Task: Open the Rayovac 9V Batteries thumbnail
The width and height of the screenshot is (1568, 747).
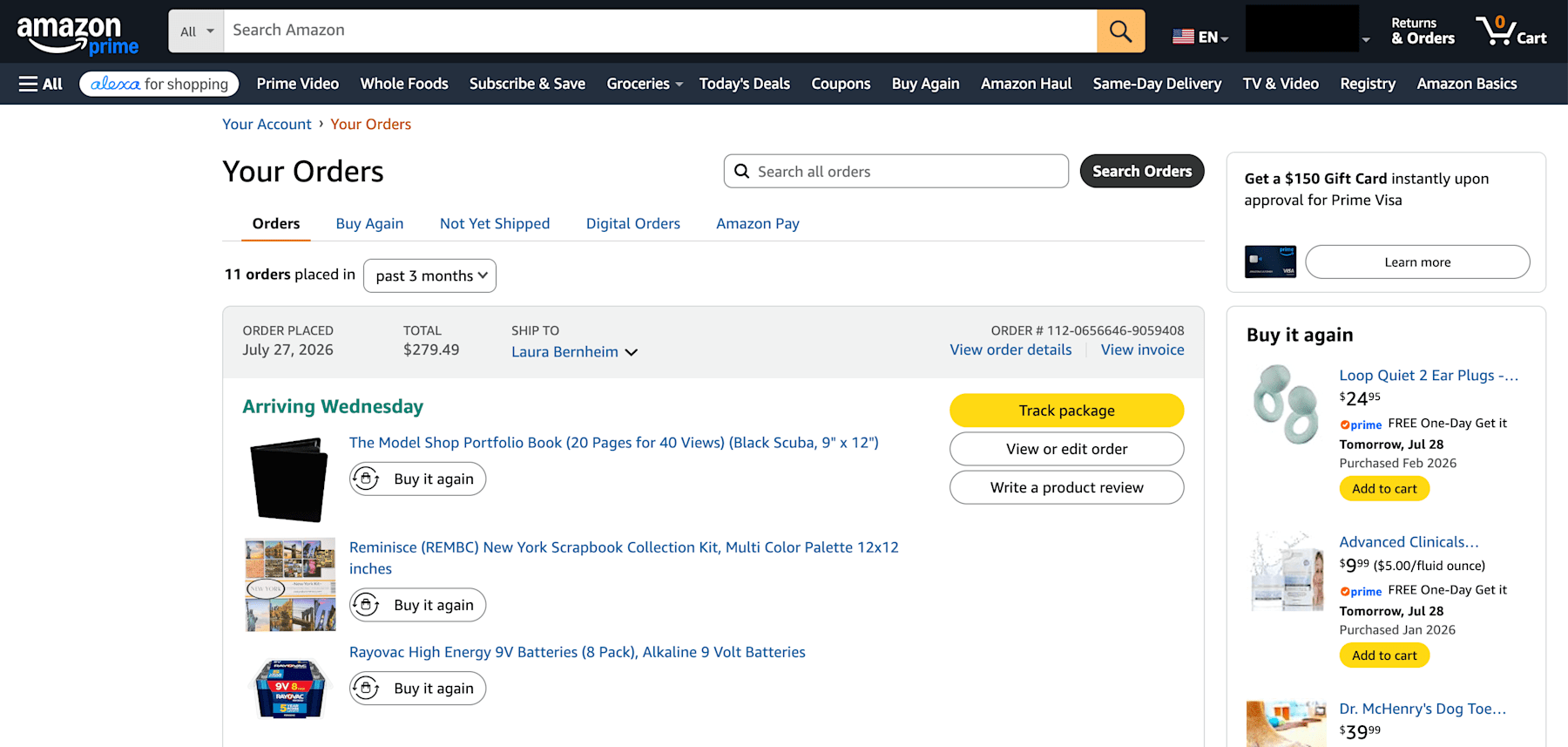Action: [x=290, y=688]
